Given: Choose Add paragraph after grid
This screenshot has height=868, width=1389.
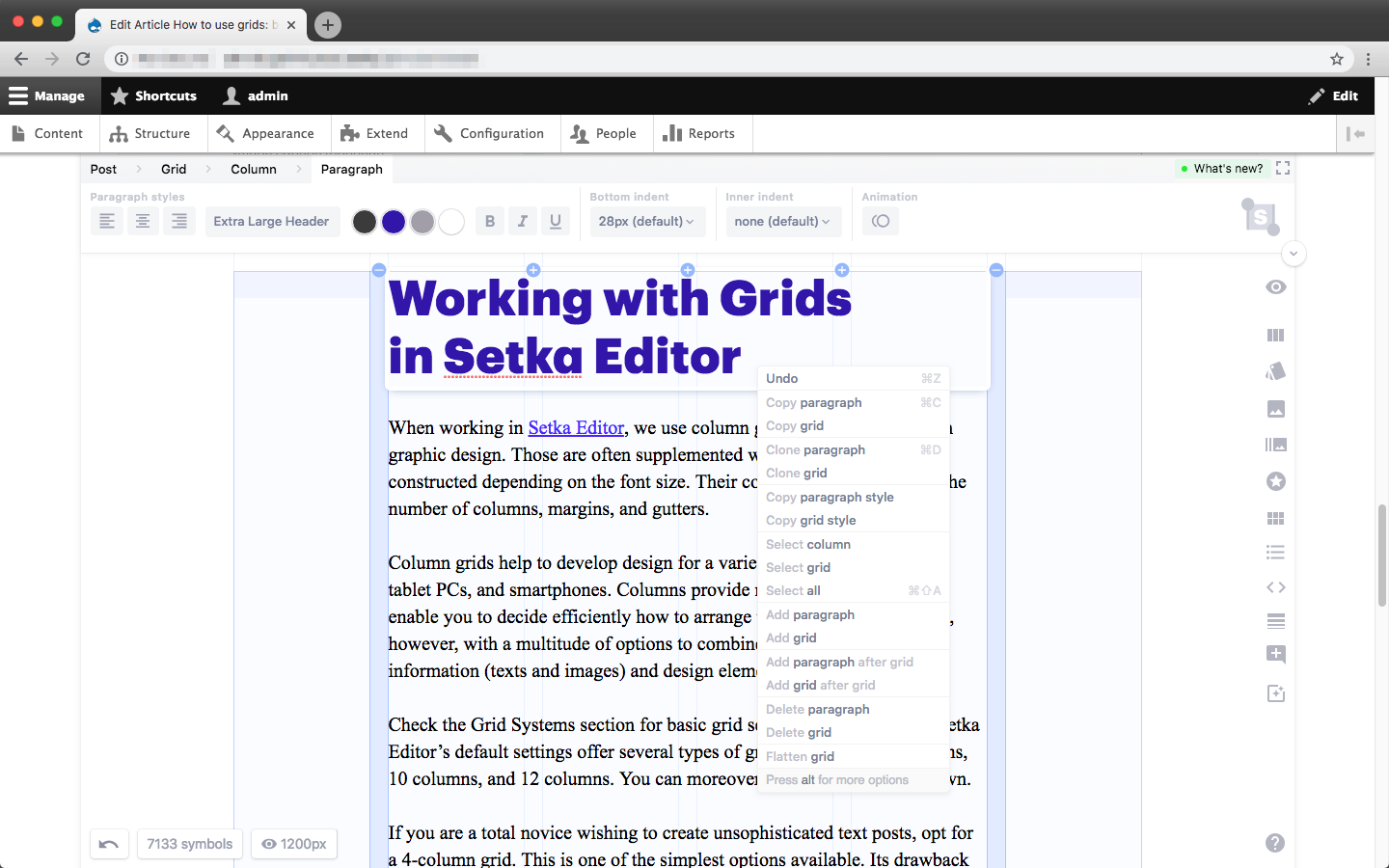Looking at the screenshot, I should pyautogui.click(x=854, y=662).
